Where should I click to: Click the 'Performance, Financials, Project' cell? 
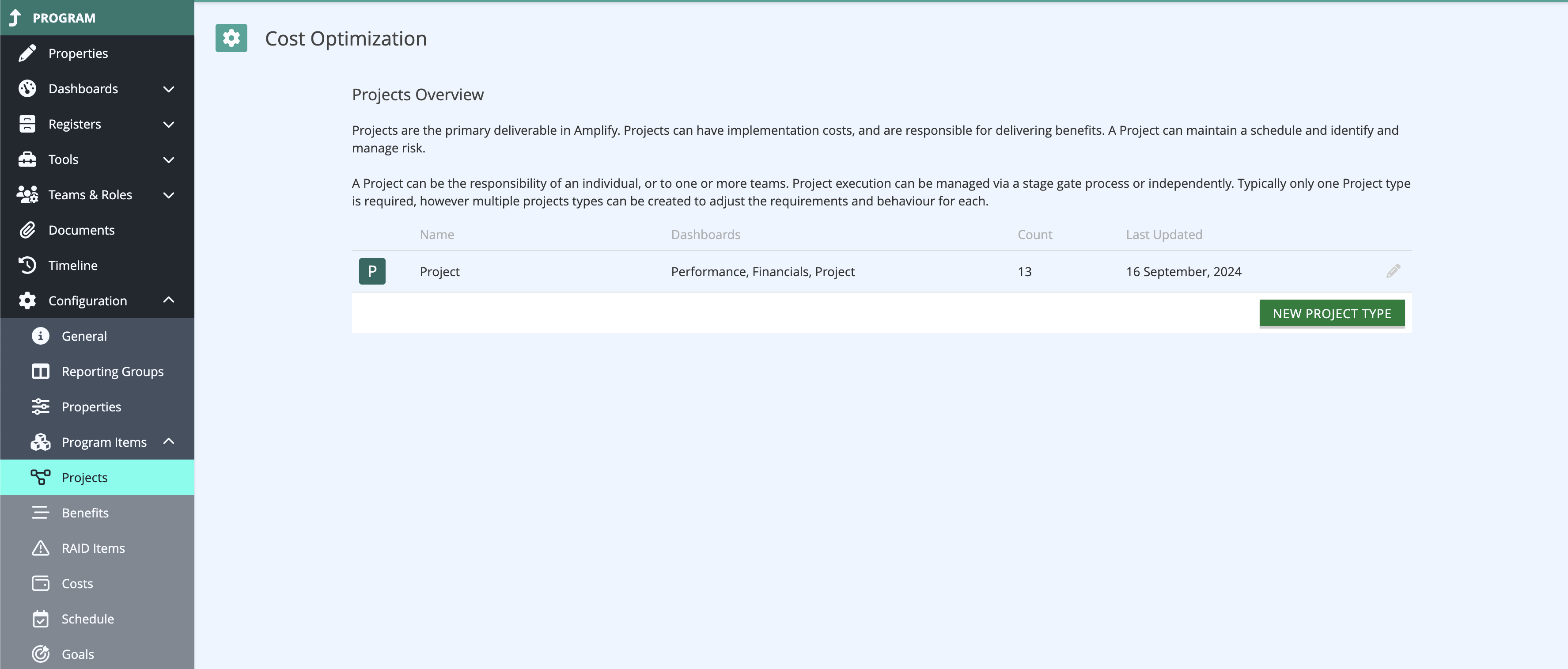(763, 271)
